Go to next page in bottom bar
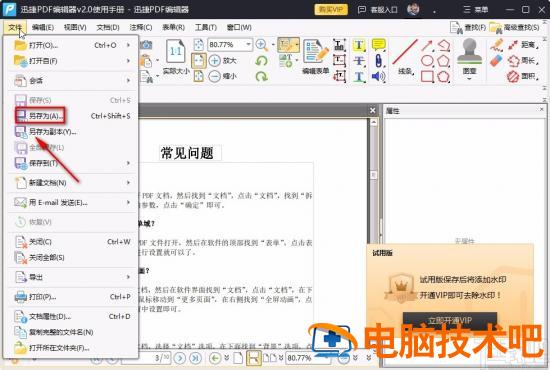This screenshot has height=370, width=550. point(180,358)
